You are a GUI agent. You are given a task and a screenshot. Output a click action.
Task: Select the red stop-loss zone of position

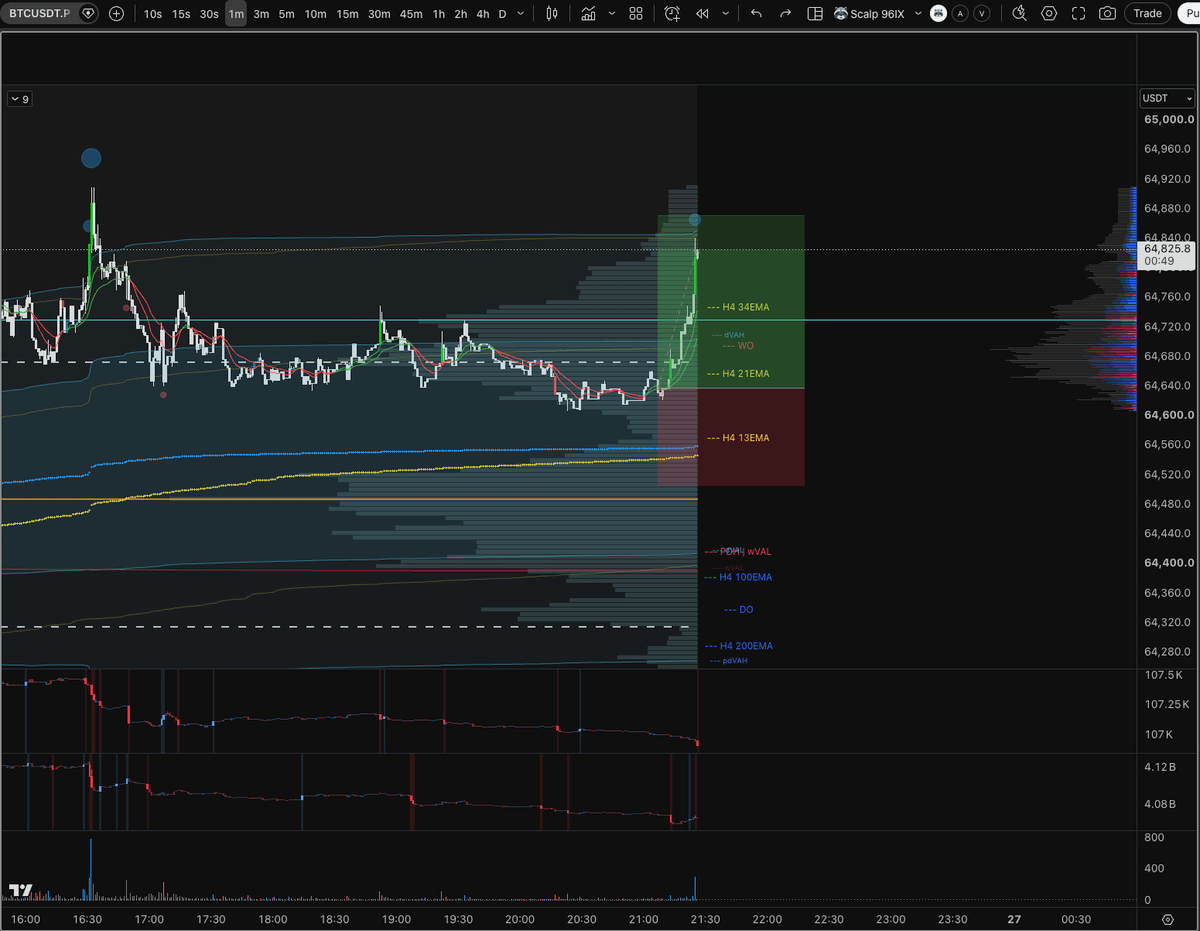(731, 437)
